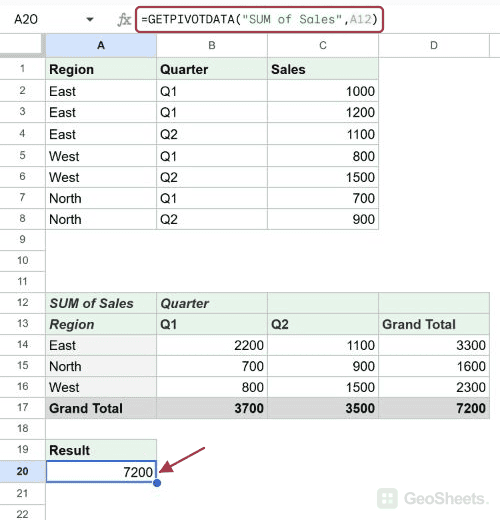Viewport: 500px width, 520px height.
Task: Select West Grand Total 2300
Action: pos(434,387)
